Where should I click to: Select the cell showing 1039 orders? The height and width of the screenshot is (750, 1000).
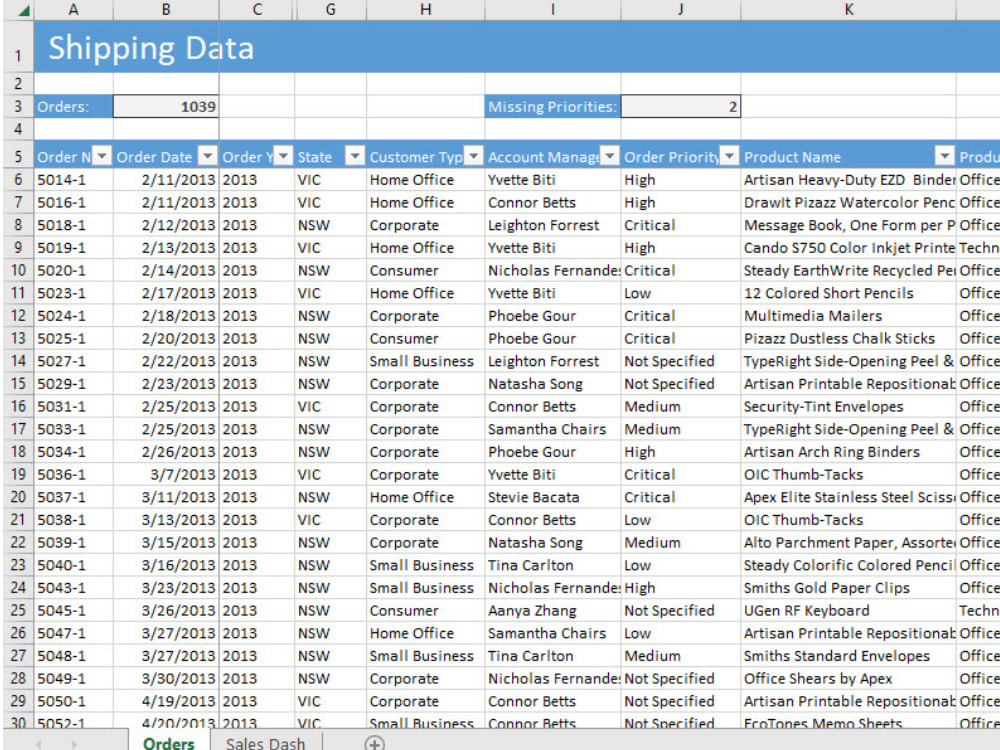pos(166,106)
